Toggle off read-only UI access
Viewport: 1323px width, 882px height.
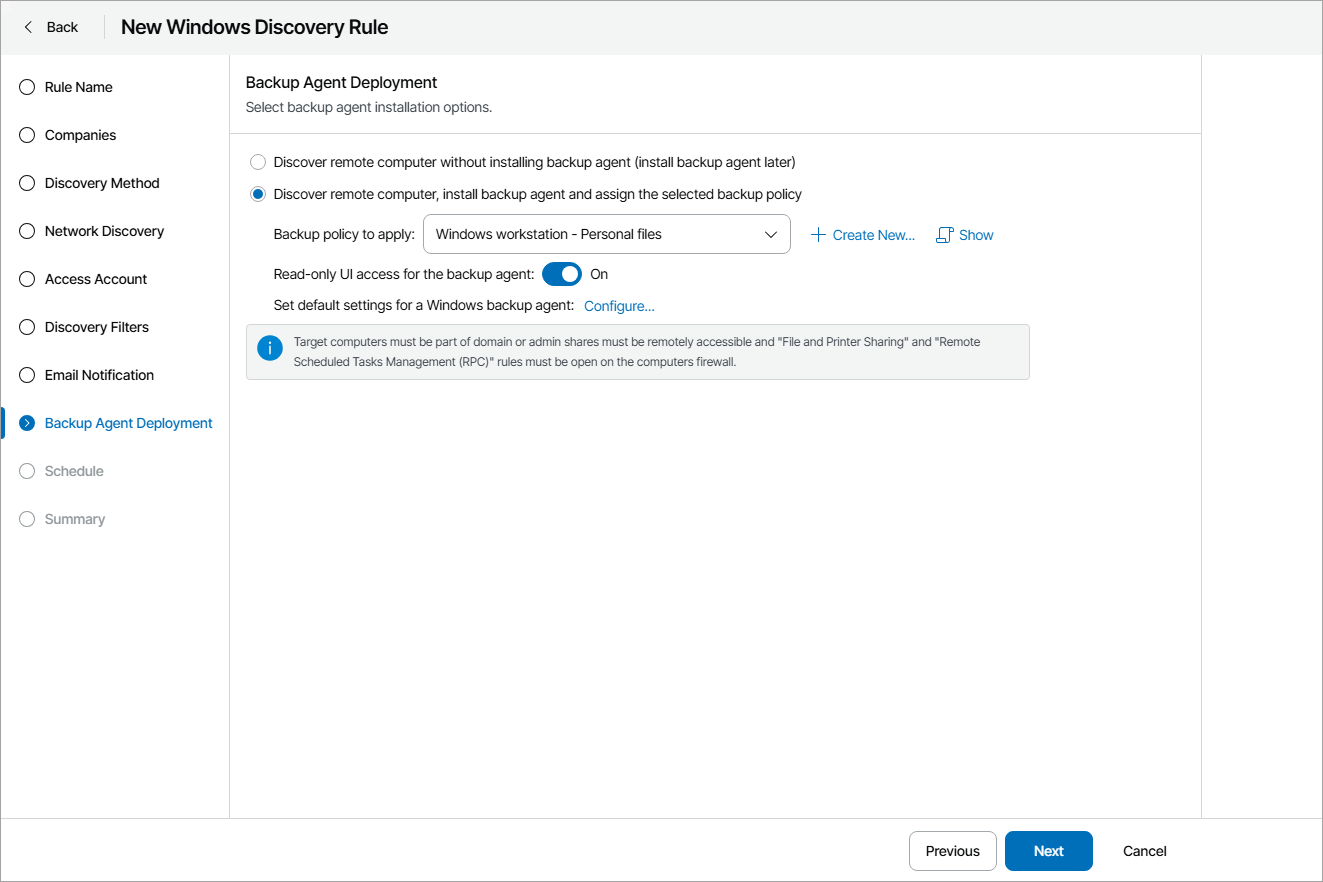(x=561, y=273)
